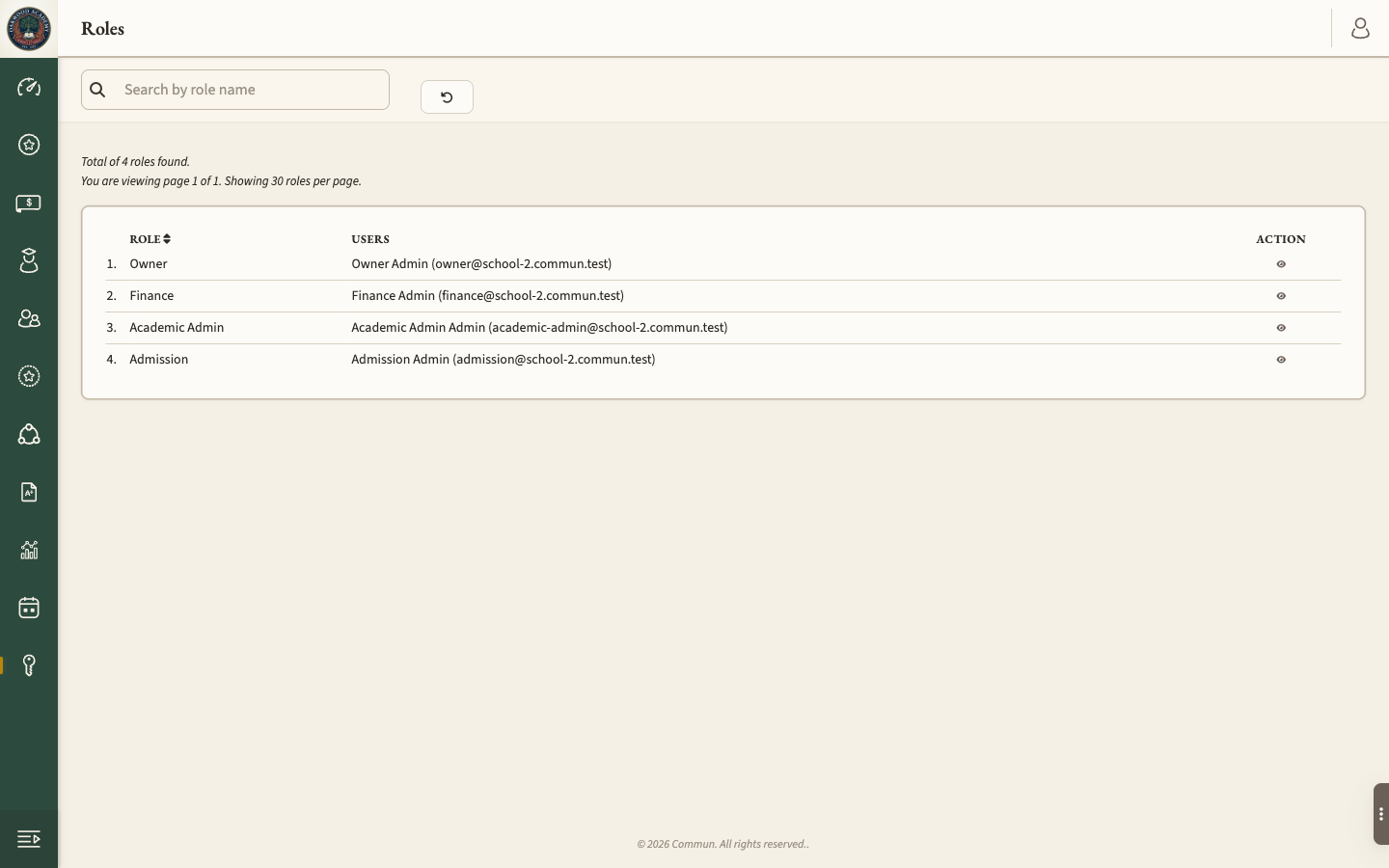This screenshot has width=1389, height=868.
Task: Click the Finance role name
Action: [x=151, y=295]
